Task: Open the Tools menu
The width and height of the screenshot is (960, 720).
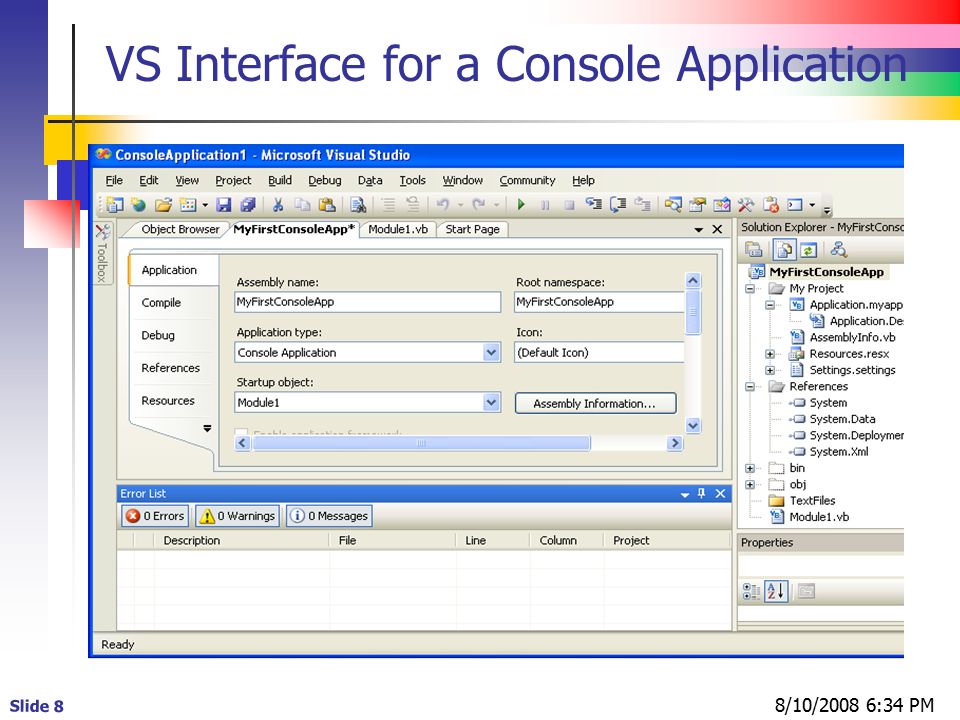Action: pyautogui.click(x=413, y=180)
